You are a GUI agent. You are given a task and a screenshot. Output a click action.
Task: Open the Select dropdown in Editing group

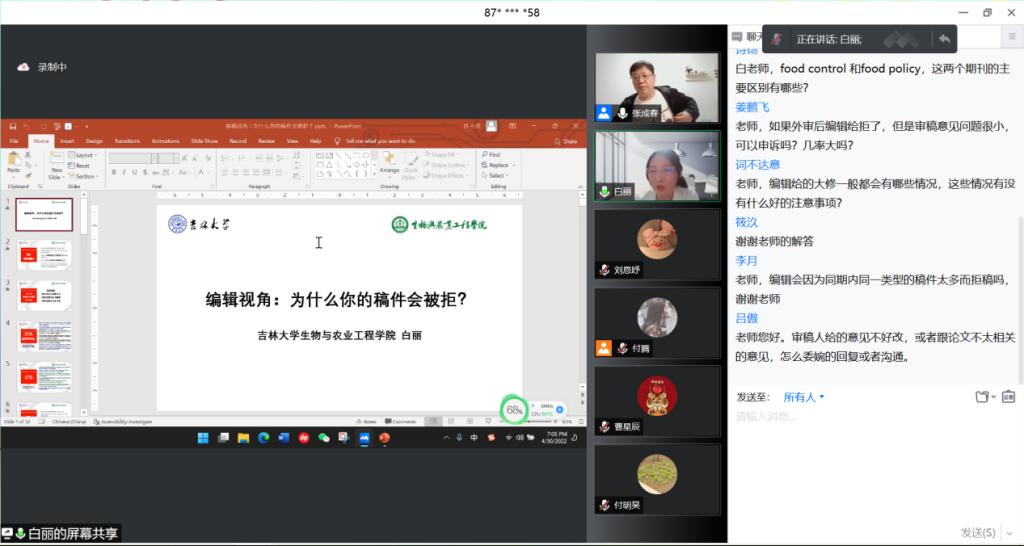point(497,175)
